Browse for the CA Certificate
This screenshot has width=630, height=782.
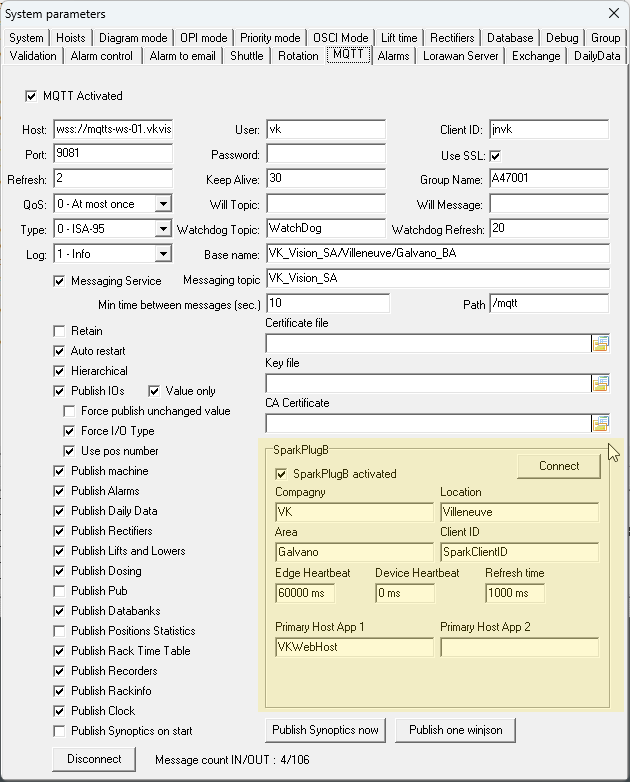(601, 423)
